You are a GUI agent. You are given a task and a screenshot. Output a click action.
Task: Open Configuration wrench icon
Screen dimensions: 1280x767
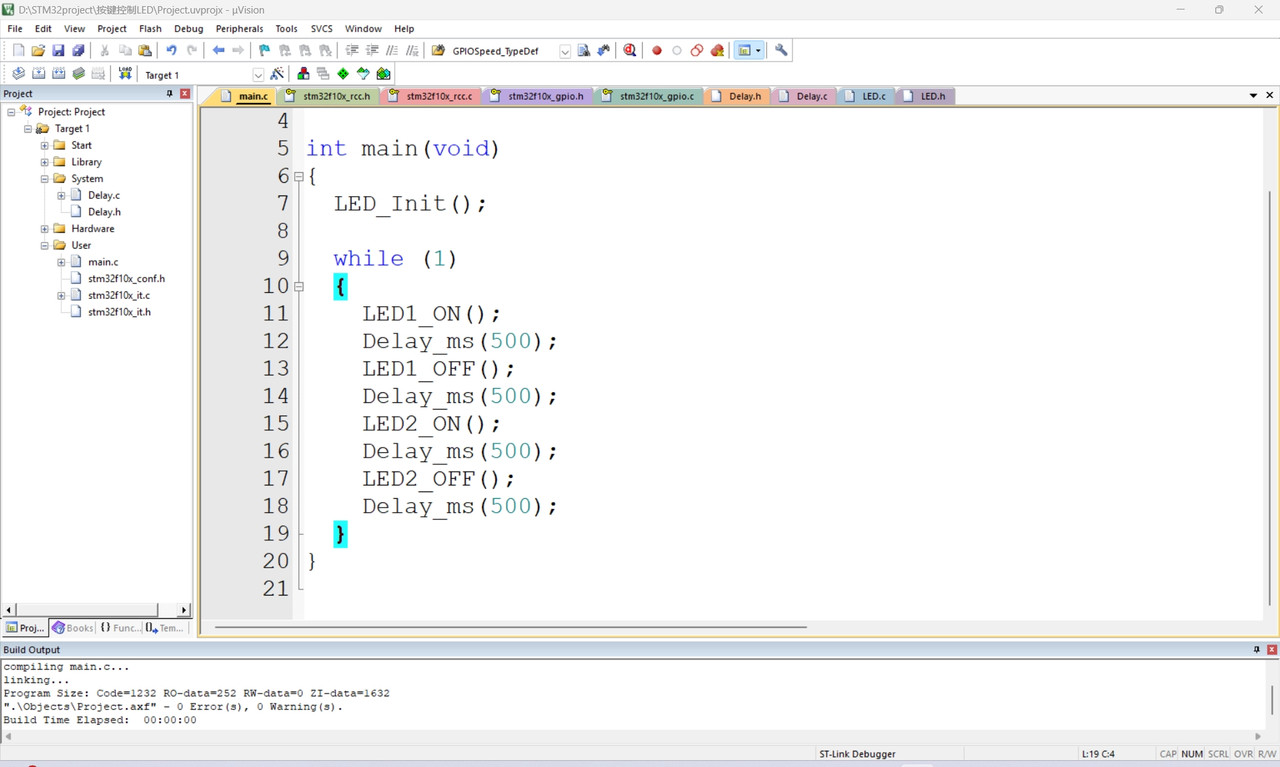click(x=781, y=50)
